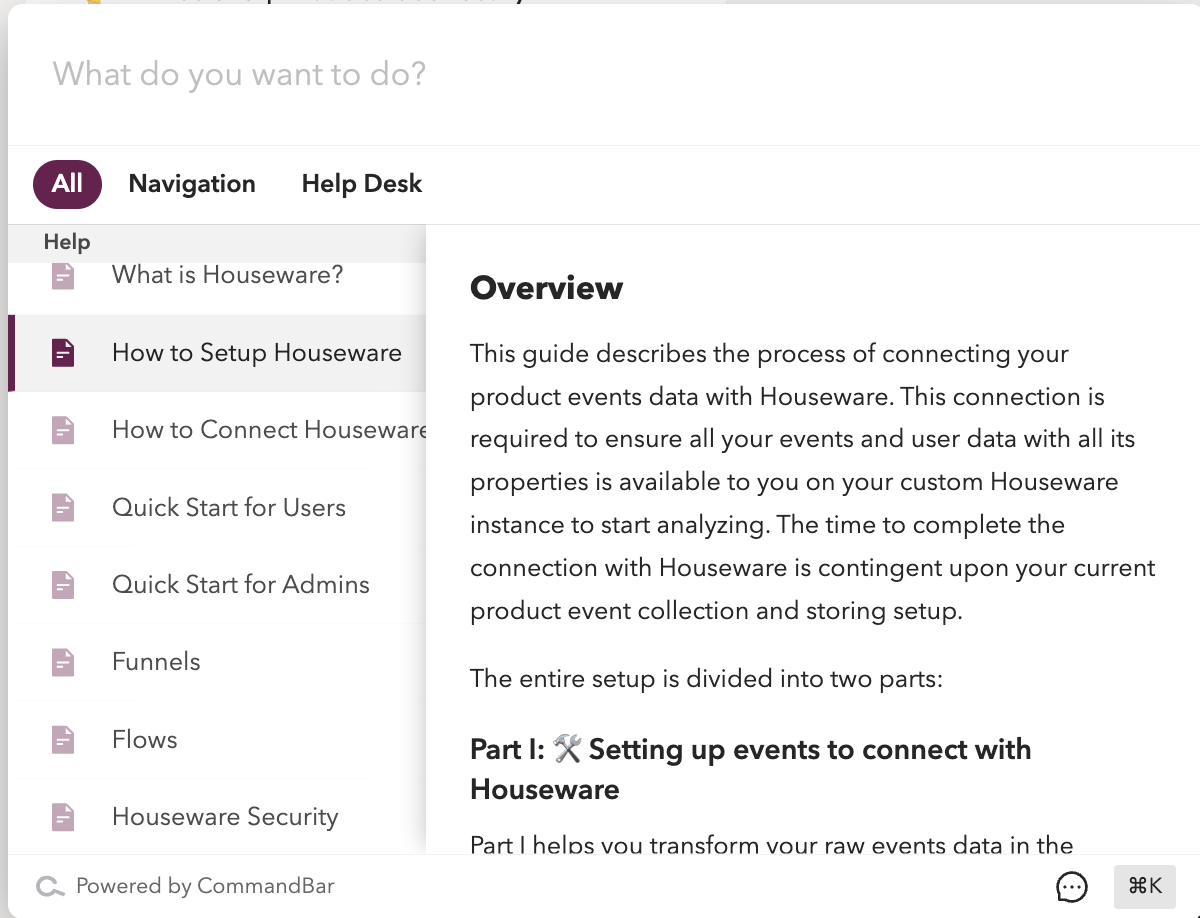Switch to the Help Desk tab
The height and width of the screenshot is (918, 1200).
coord(362,184)
